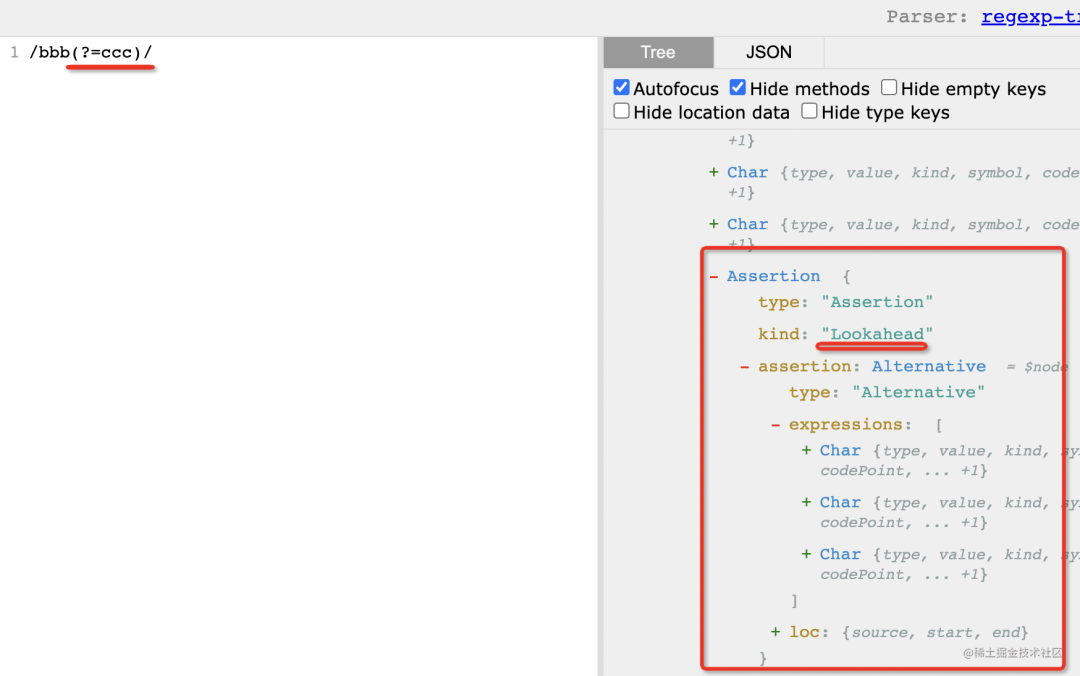
Task: Open the regexp-tree parser link
Action: (1029, 17)
